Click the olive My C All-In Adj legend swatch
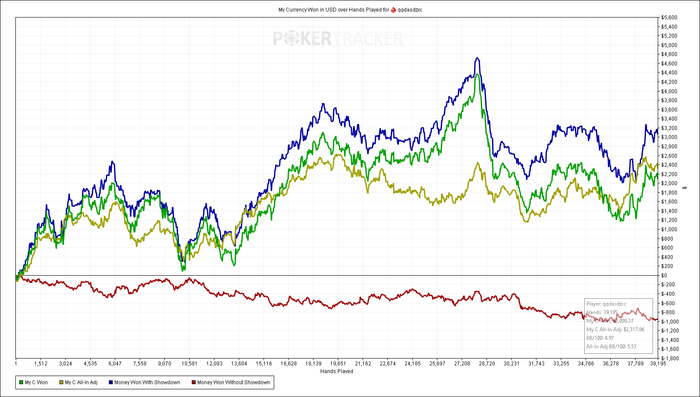The height and width of the screenshot is (397, 700). [61, 383]
